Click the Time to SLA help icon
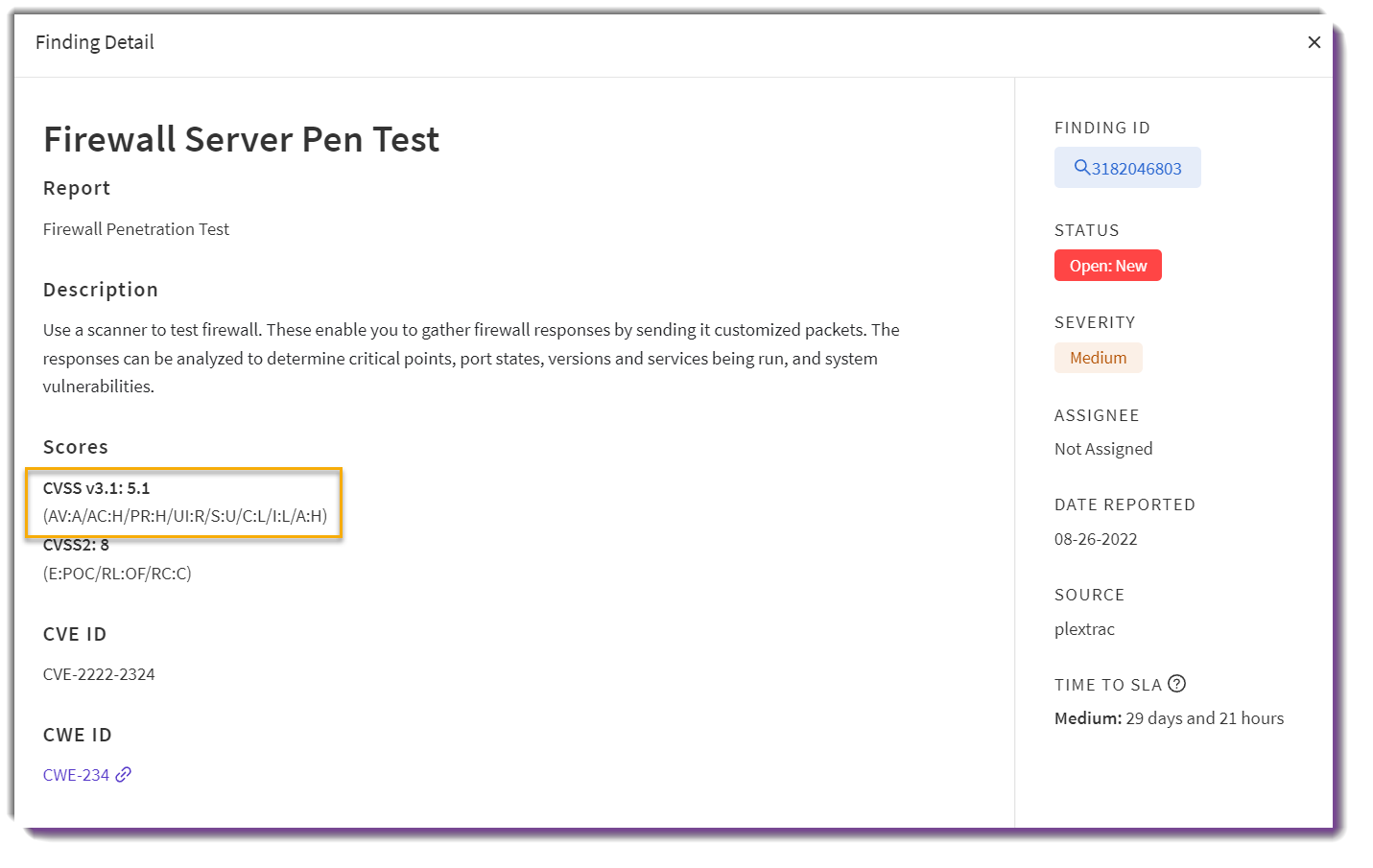 pyautogui.click(x=1176, y=683)
